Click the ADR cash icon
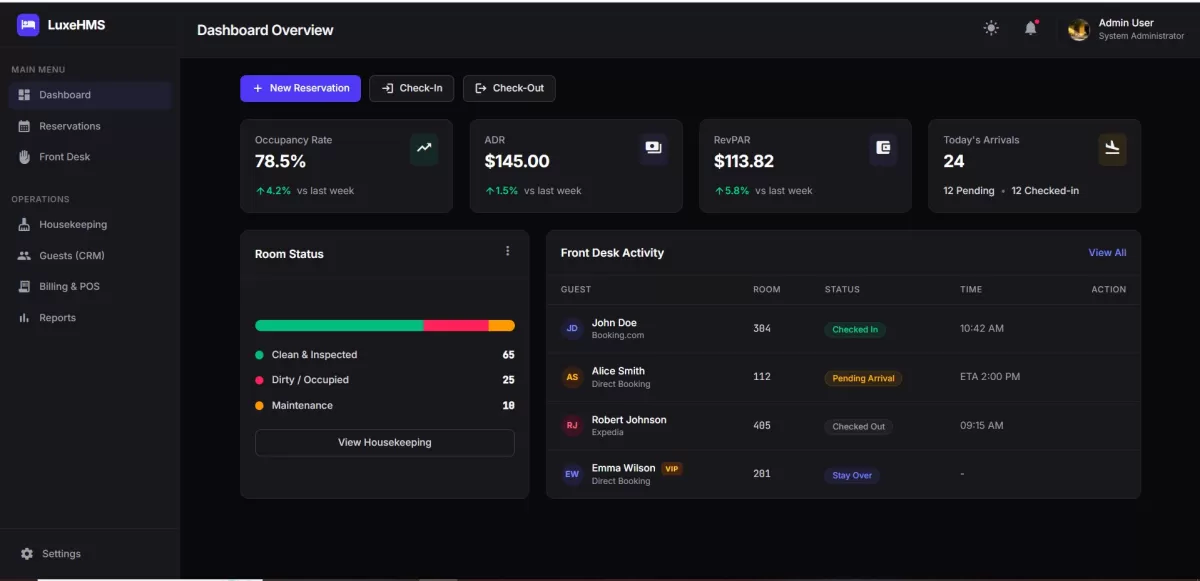The image size is (1200, 581). pos(653,148)
